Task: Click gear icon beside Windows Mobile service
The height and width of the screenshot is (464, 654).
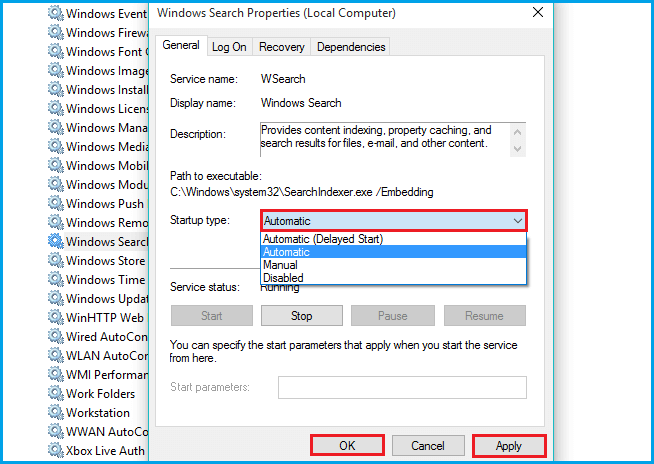Action: (x=55, y=165)
